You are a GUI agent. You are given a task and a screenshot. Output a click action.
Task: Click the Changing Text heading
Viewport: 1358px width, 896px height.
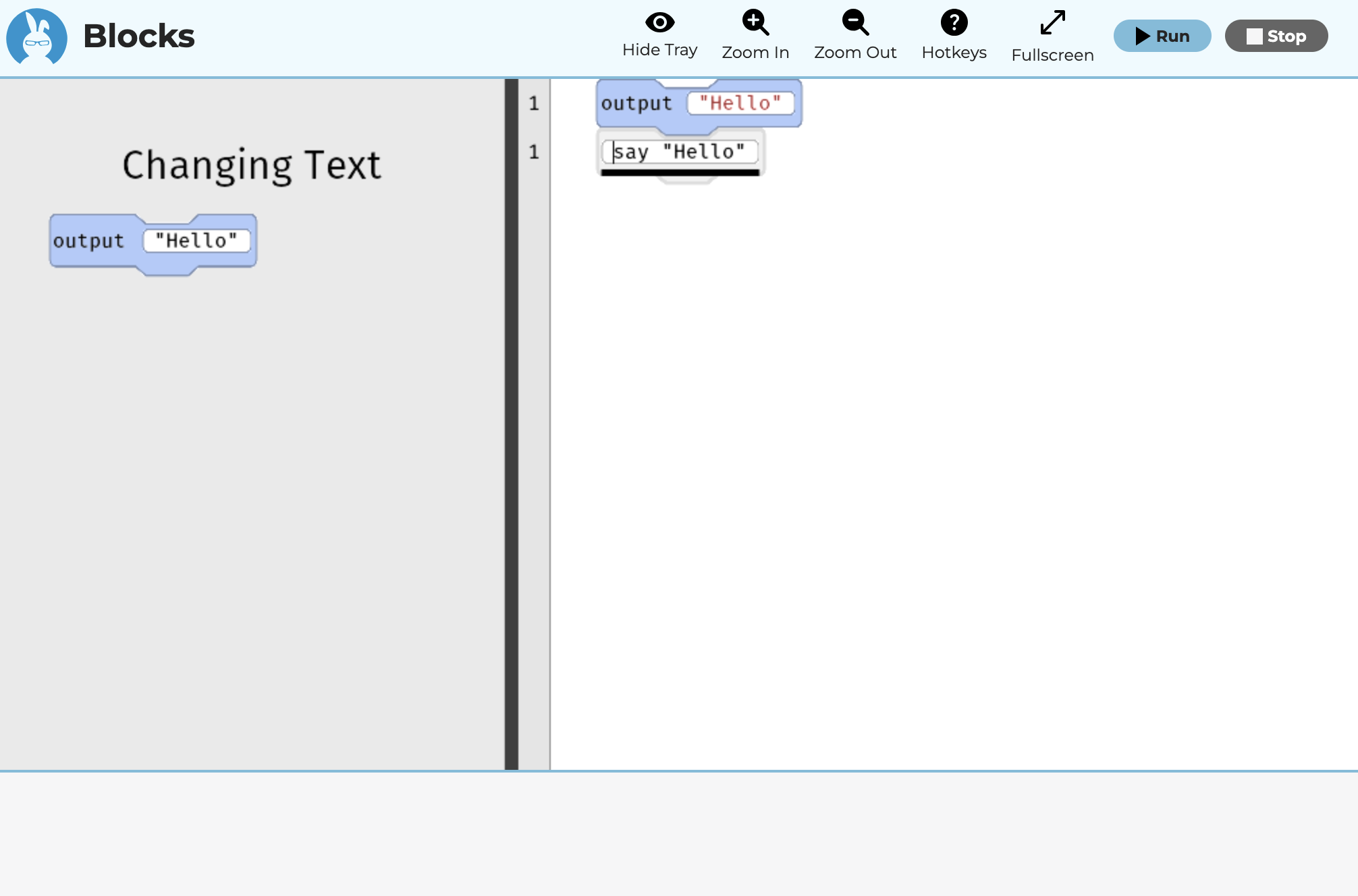pos(252,165)
